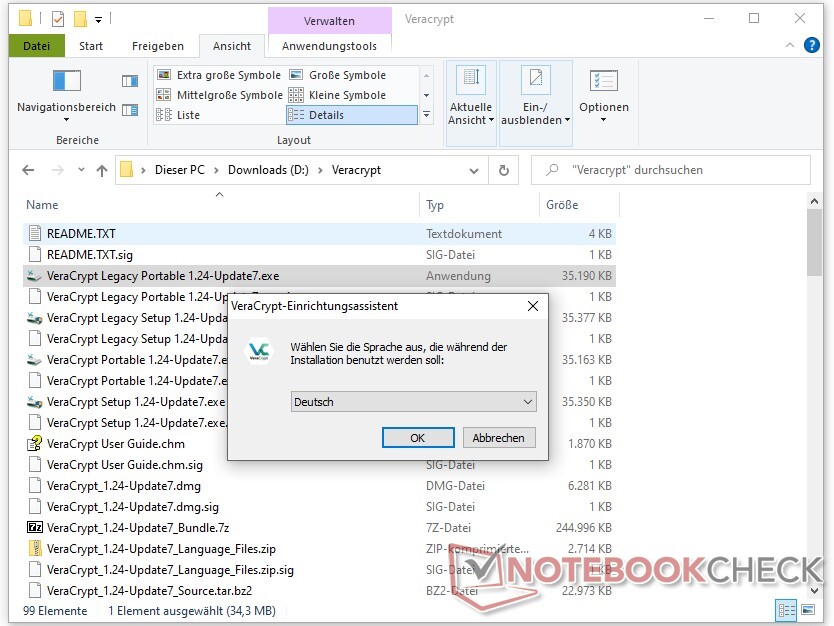Viewport: 834px width, 626px height.
Task: Click the zip icon of Language_Files.zip
Action: click(35, 548)
